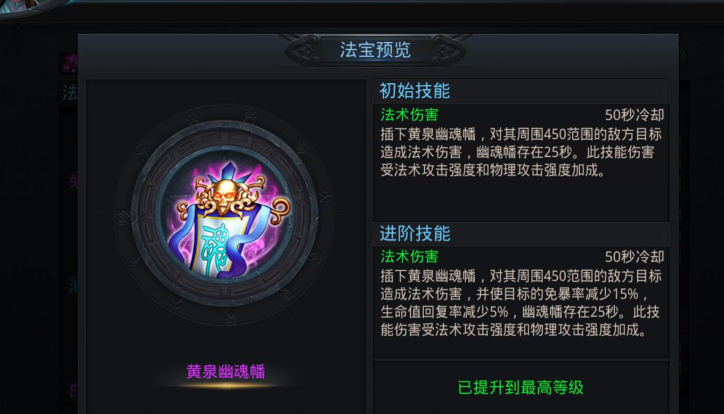Click the 进阶技能 section header
Screen dimensions: 724x414
415,233
